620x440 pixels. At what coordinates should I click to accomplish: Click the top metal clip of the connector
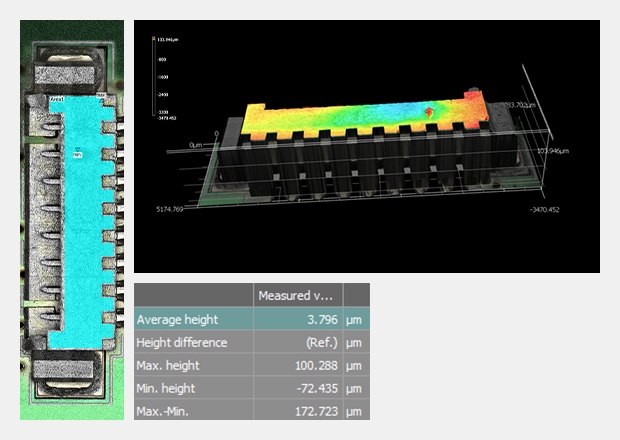[x=72, y=72]
